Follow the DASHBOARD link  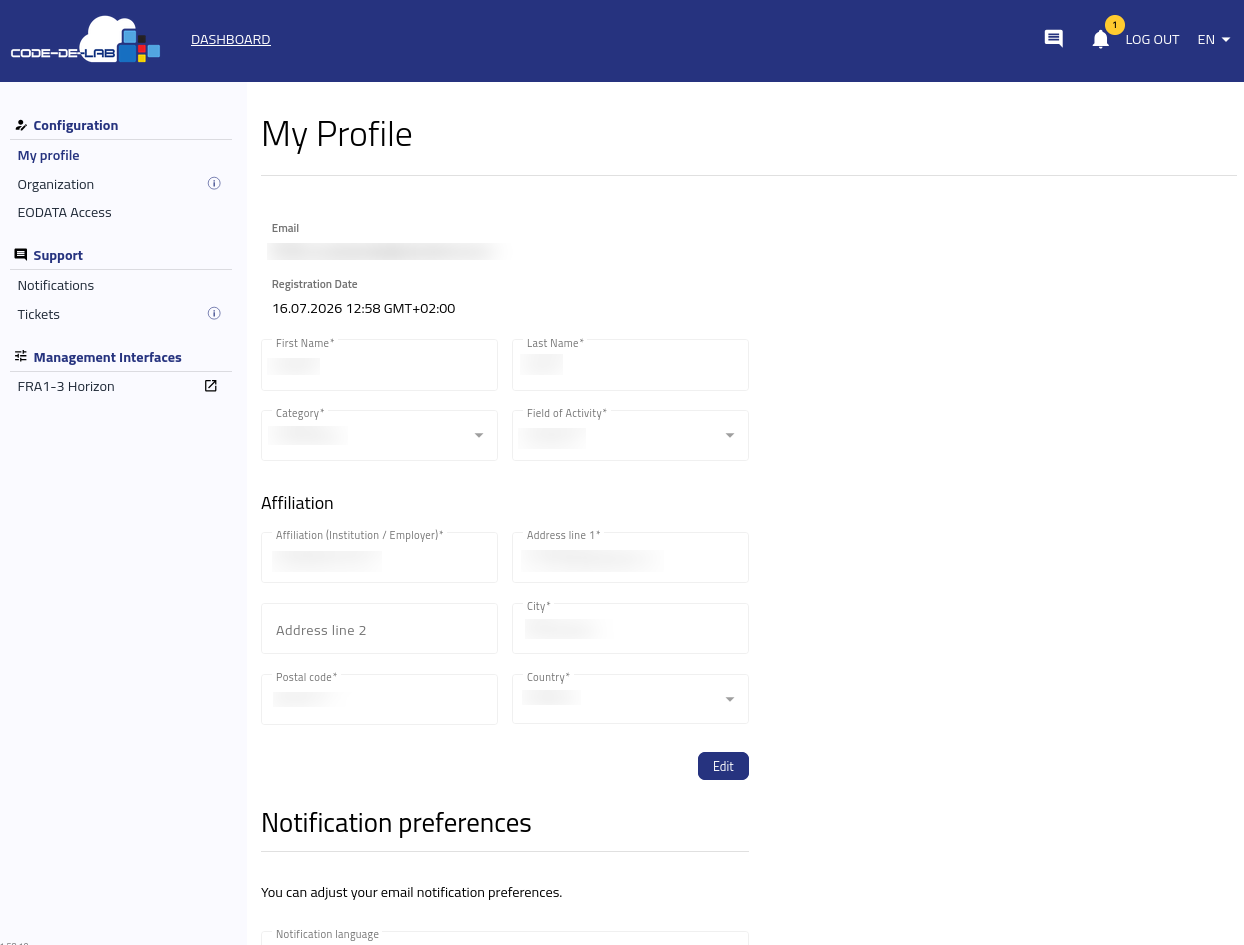click(x=231, y=40)
